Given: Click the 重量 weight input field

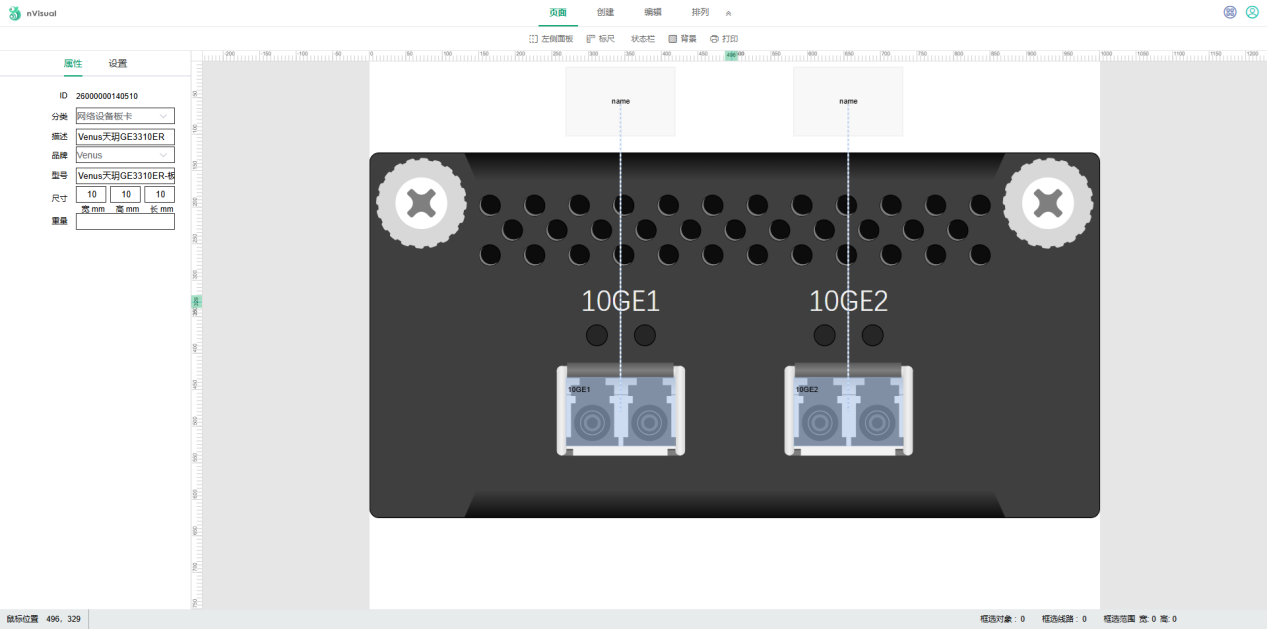Looking at the screenshot, I should 125,222.
